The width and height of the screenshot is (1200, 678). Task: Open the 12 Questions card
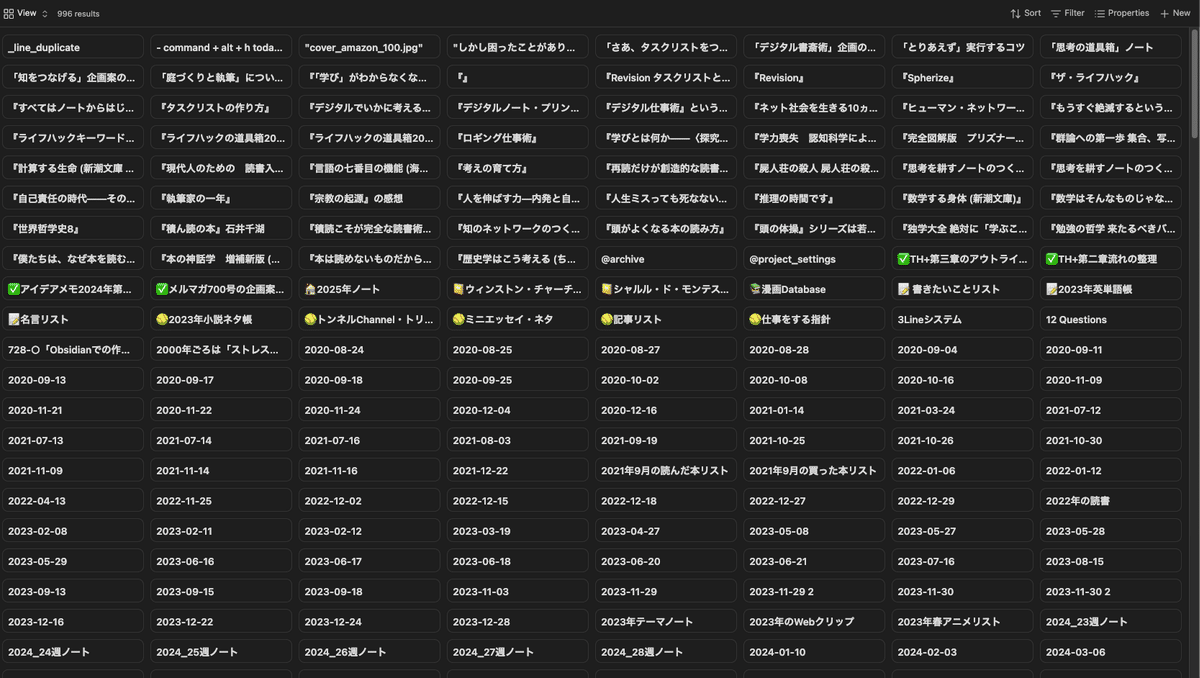(1110, 320)
